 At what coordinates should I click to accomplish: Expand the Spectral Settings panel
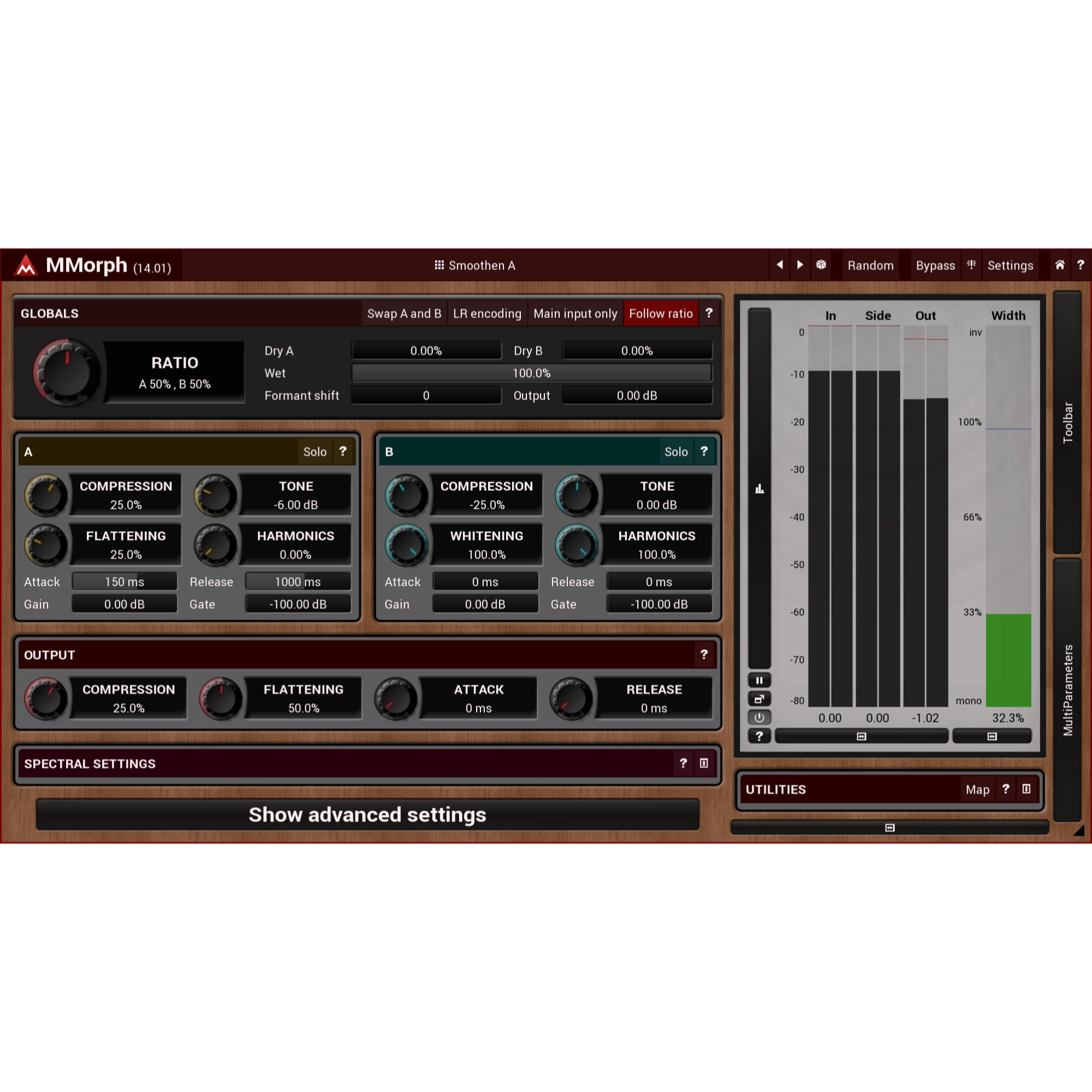[704, 763]
